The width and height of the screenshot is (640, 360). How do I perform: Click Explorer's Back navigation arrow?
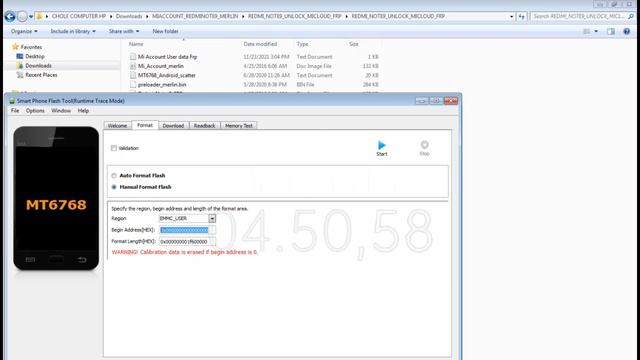click(10, 16)
